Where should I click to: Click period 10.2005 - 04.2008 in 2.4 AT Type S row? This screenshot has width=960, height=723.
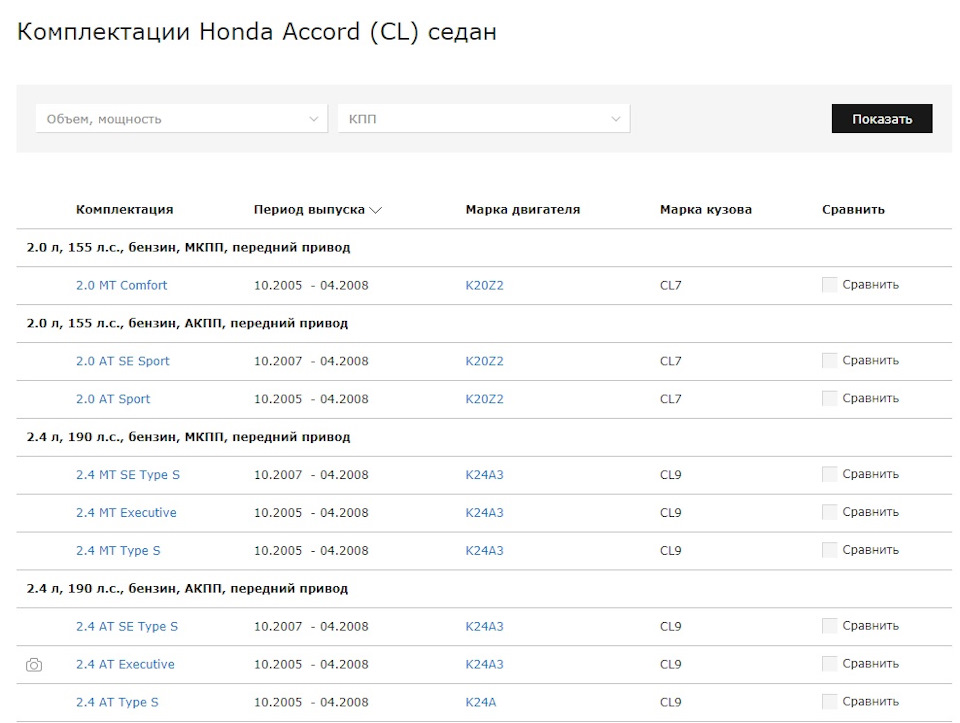click(x=311, y=703)
